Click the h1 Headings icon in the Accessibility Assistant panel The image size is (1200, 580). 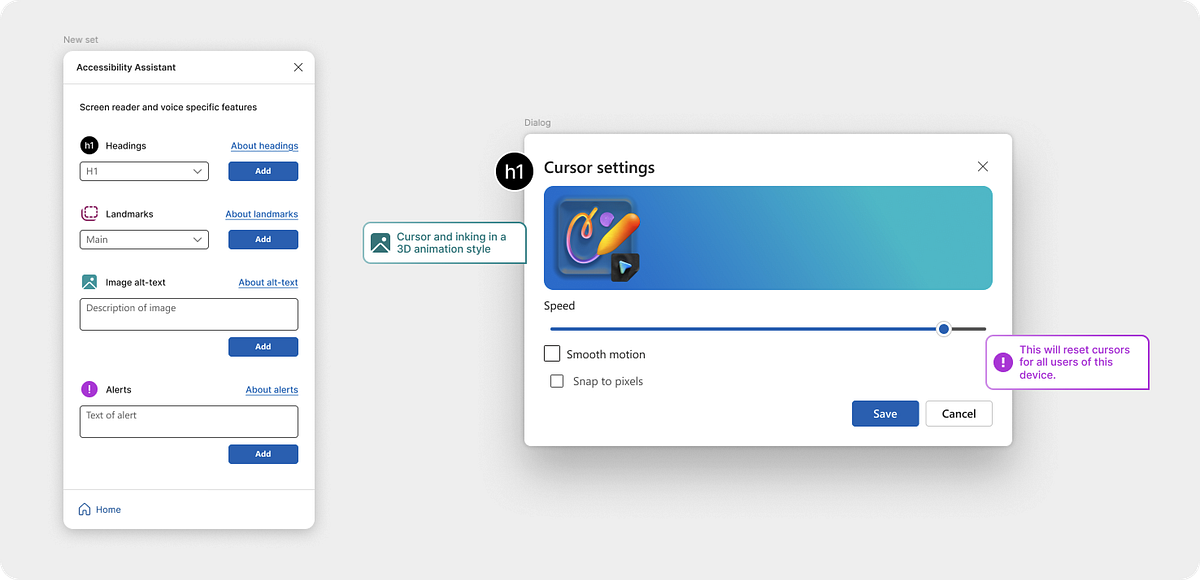tap(89, 145)
